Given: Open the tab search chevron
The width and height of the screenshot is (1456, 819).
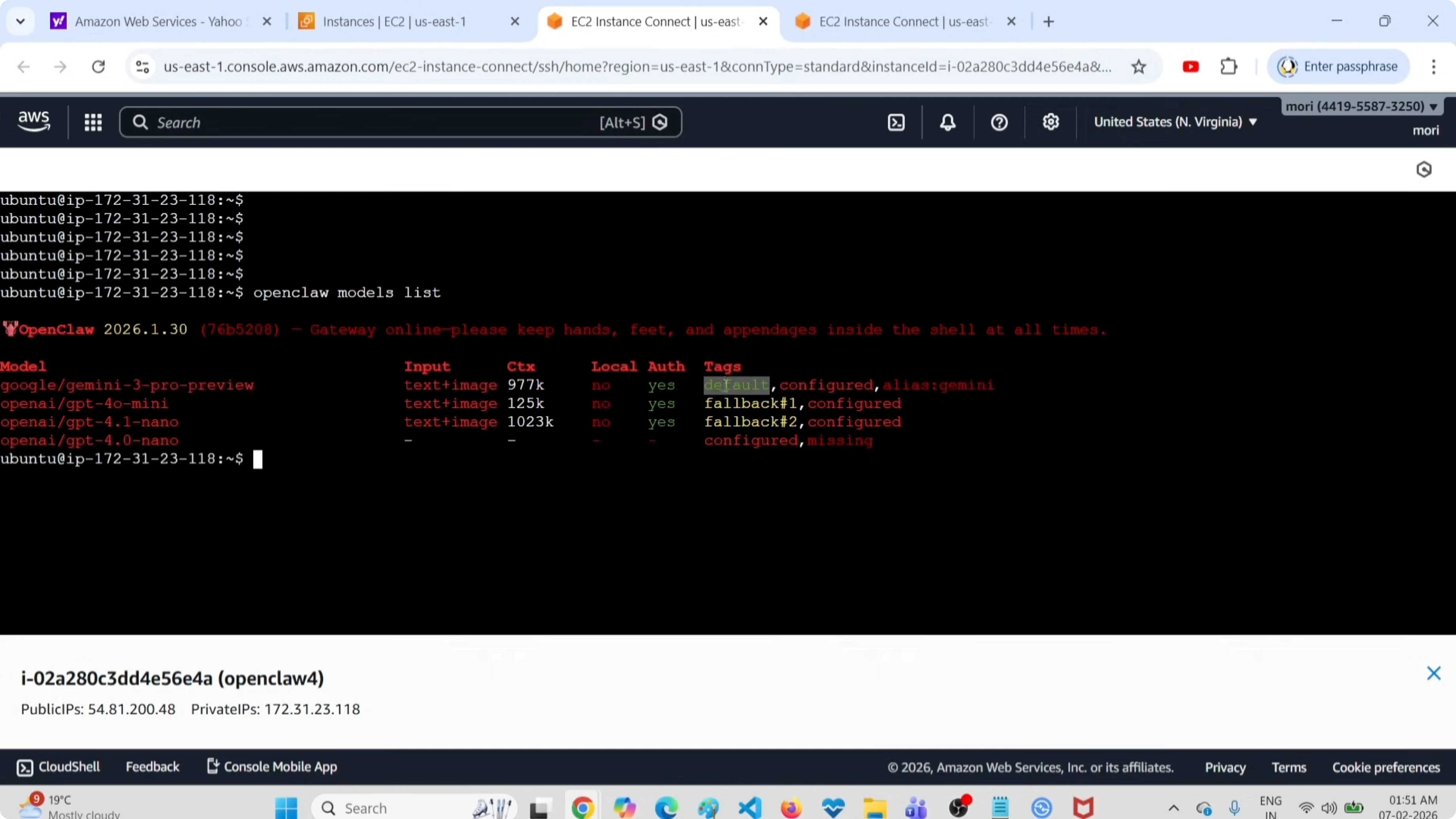Looking at the screenshot, I should point(20,21).
